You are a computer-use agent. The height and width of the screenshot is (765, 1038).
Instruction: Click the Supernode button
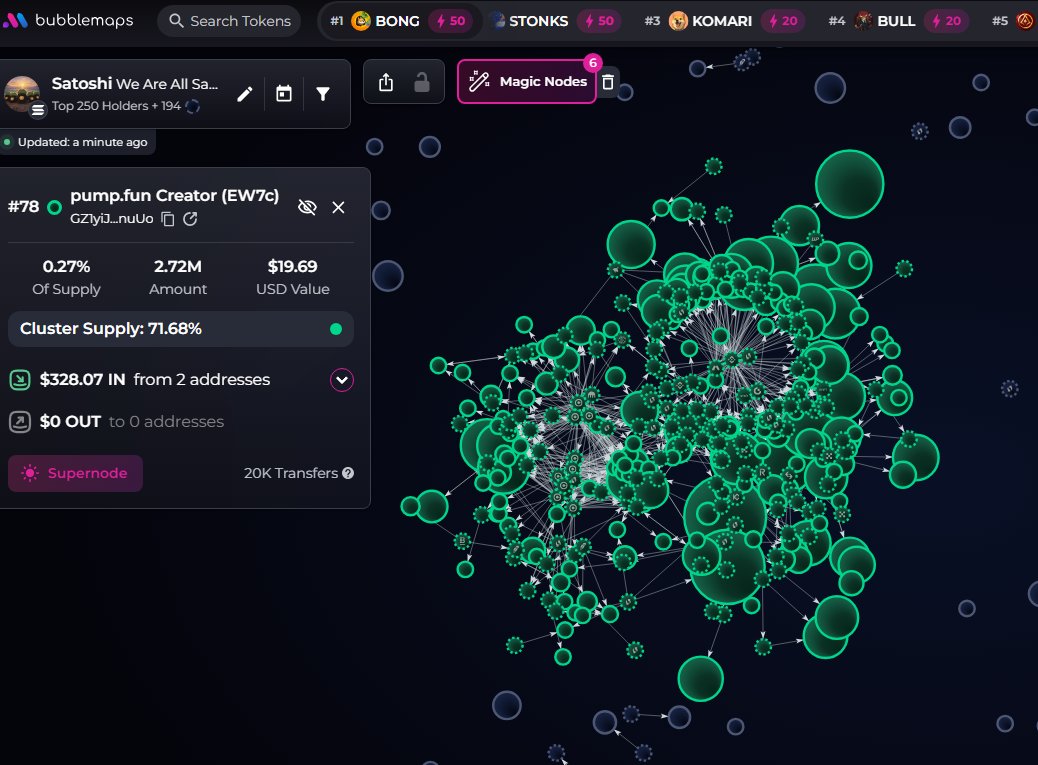(x=75, y=473)
